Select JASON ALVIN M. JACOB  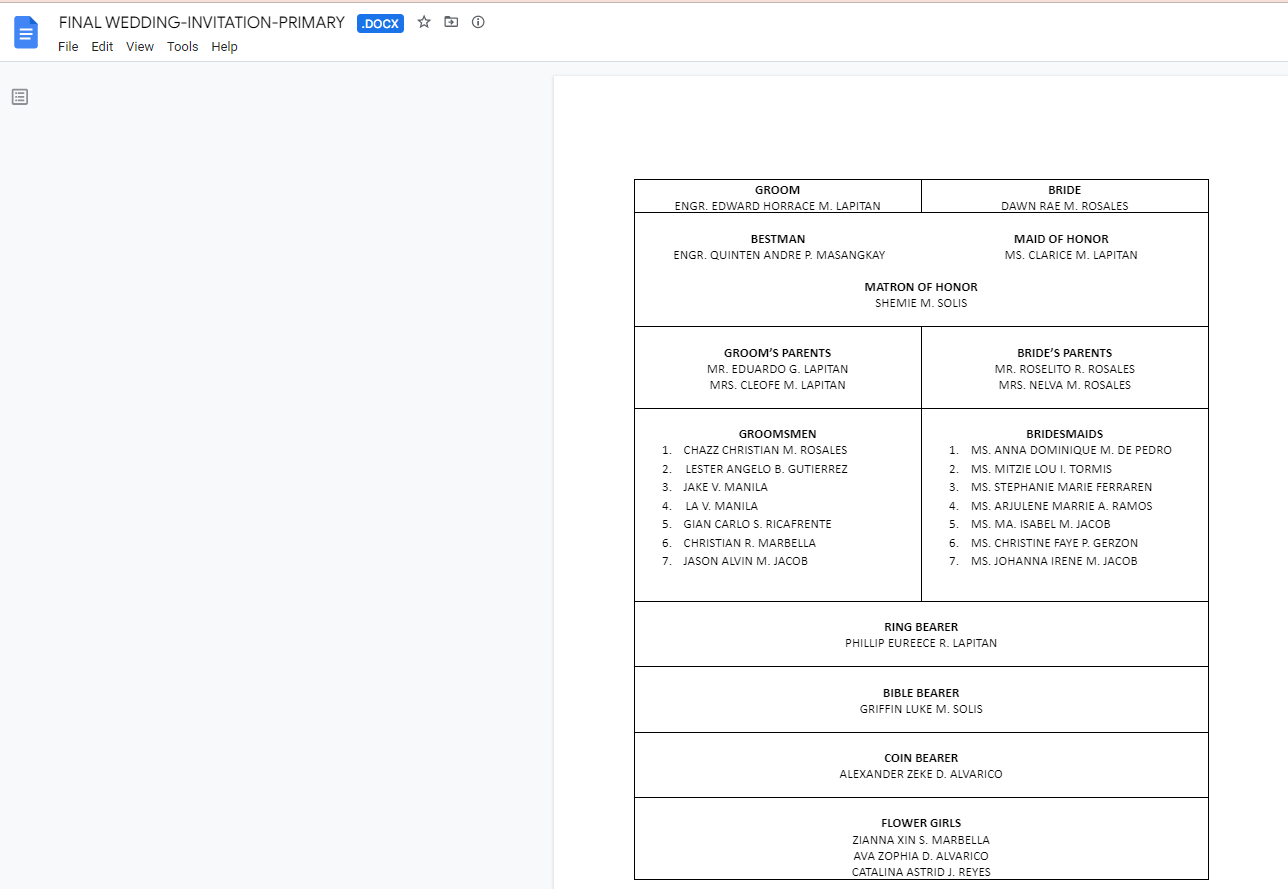point(746,561)
